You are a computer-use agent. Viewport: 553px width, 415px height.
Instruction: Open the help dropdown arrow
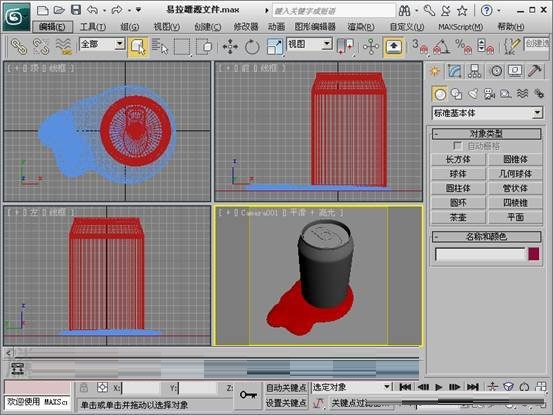click(499, 11)
